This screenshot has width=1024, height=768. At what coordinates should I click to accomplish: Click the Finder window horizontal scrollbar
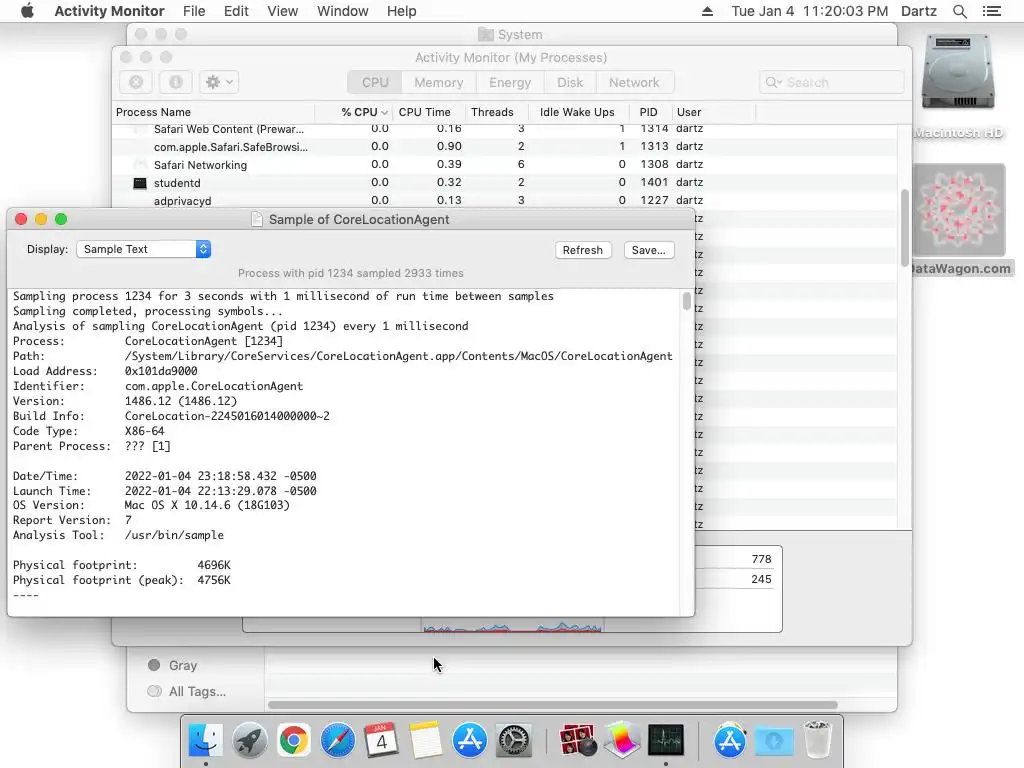552,705
